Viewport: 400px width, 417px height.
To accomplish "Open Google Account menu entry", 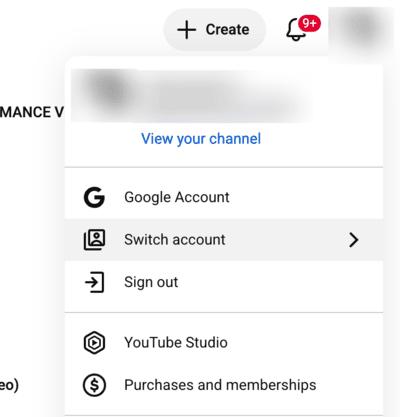I will (224, 197).
